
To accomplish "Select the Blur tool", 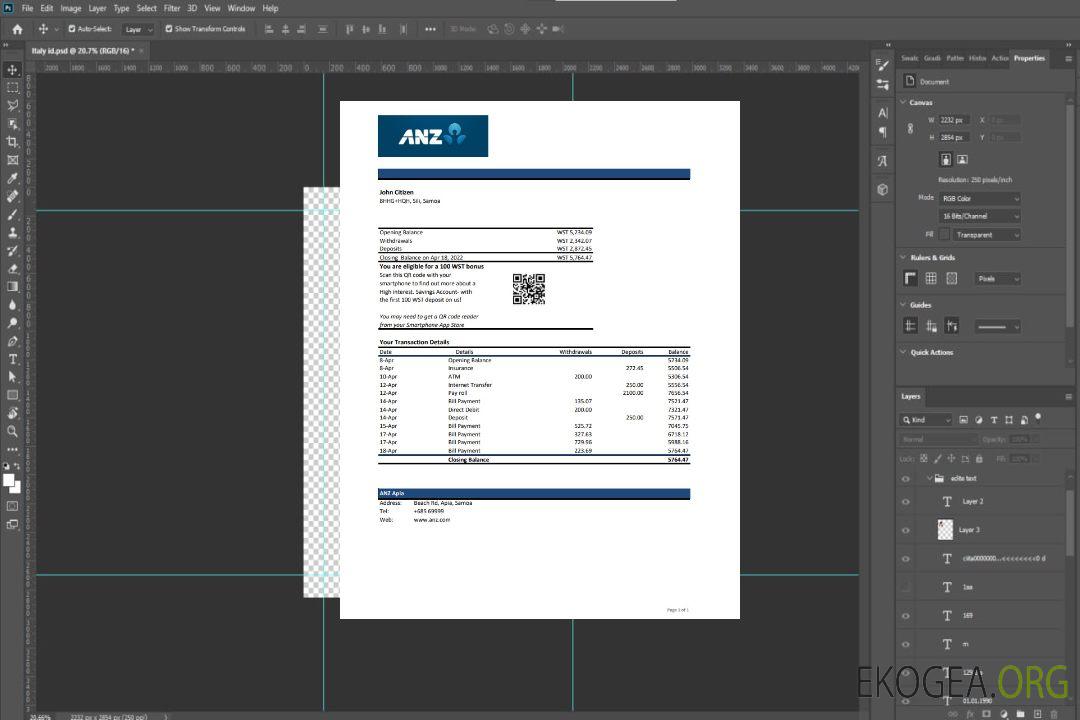I will coord(12,305).
